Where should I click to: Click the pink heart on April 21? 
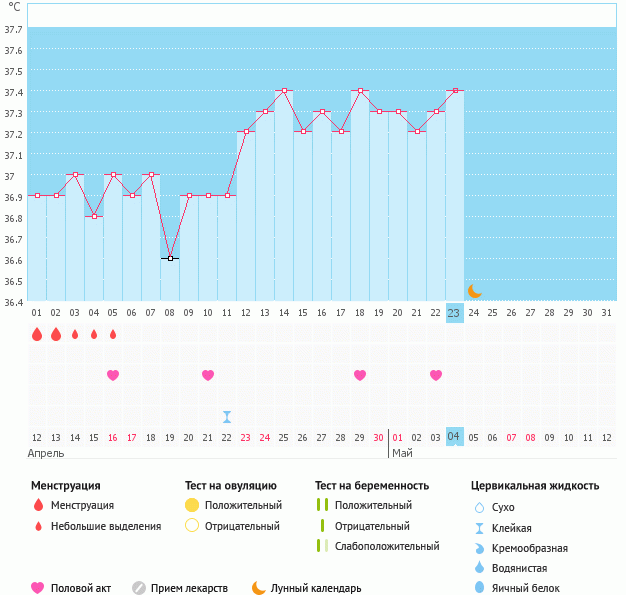tap(208, 375)
